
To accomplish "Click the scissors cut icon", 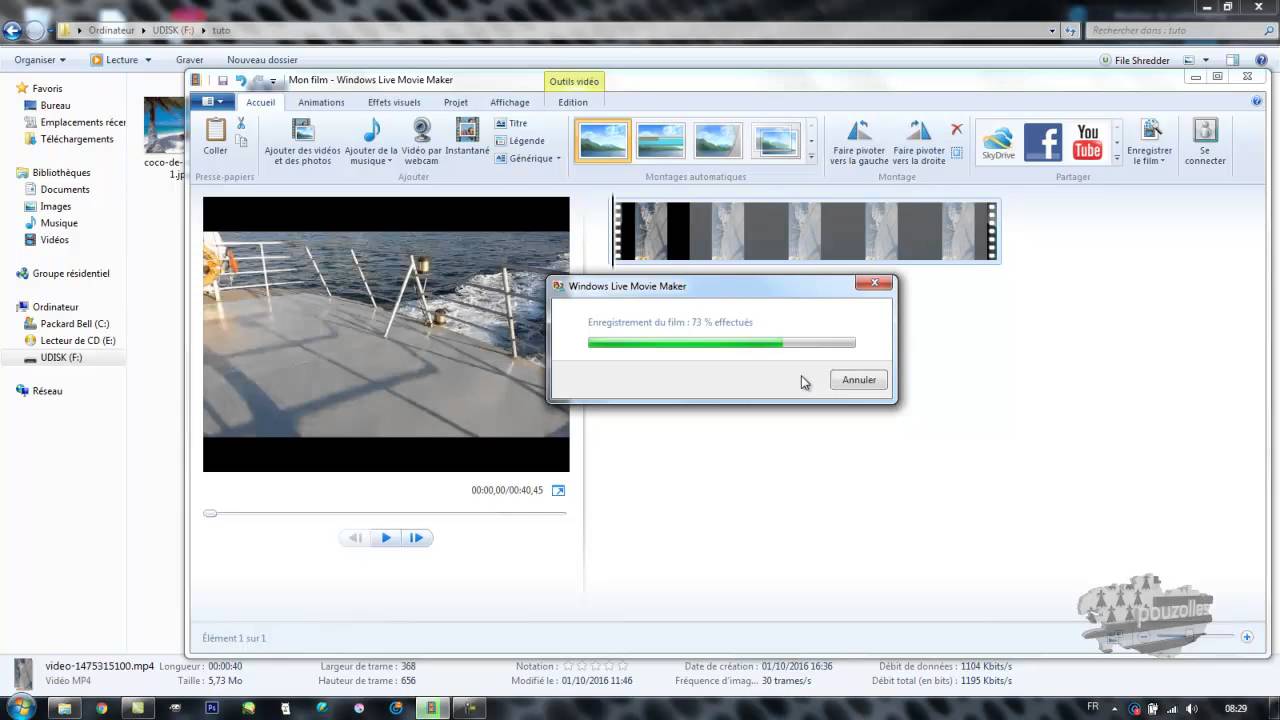I will click(x=241, y=124).
